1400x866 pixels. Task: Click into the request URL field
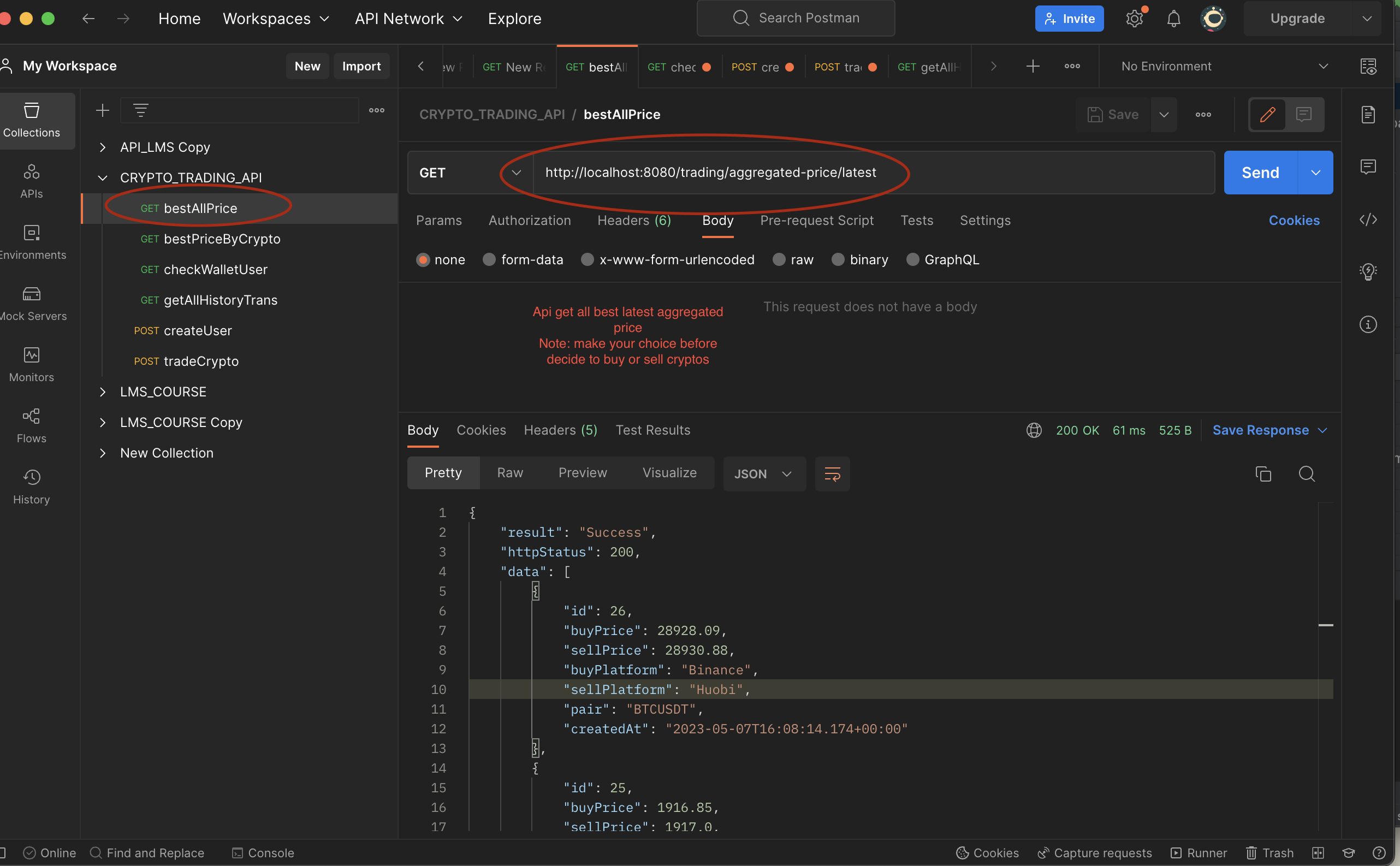[x=873, y=173]
